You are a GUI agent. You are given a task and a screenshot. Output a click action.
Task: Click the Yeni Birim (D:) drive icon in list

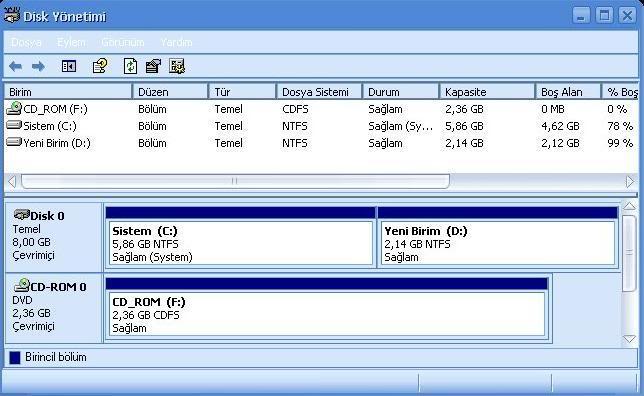(14, 142)
